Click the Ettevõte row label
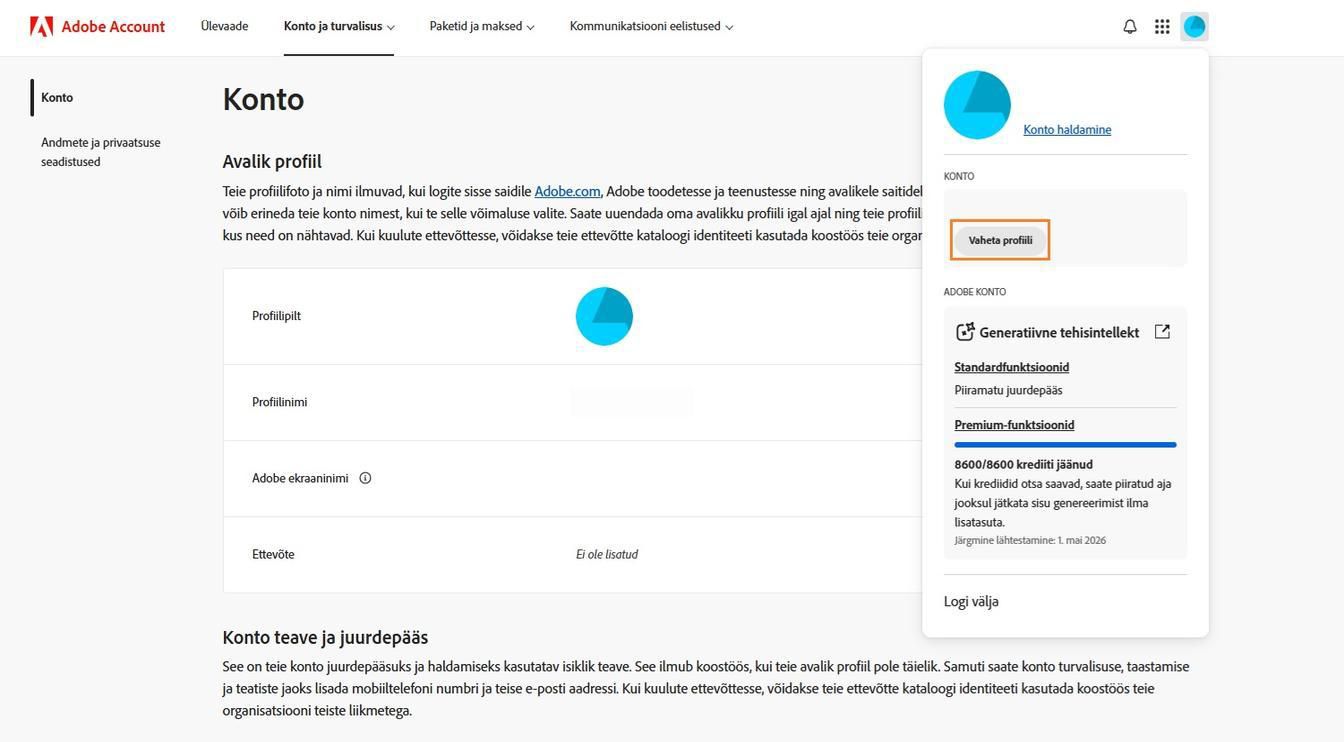This screenshot has width=1344, height=742. click(273, 554)
